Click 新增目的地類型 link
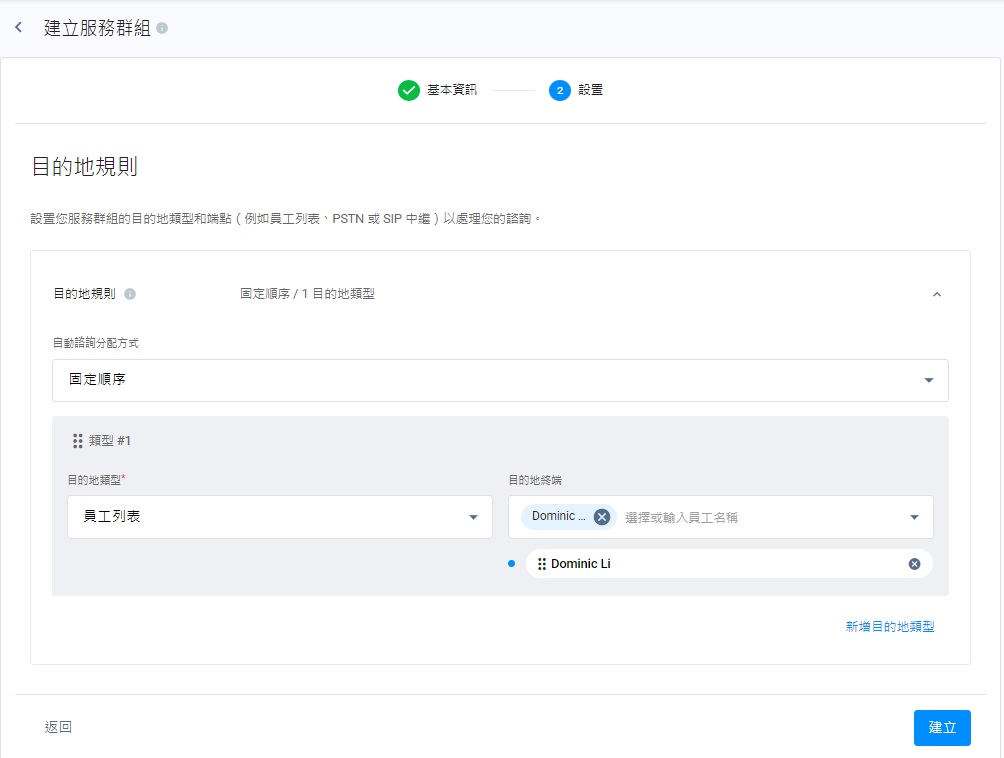Screen dimensions: 1004x758 coord(890,627)
